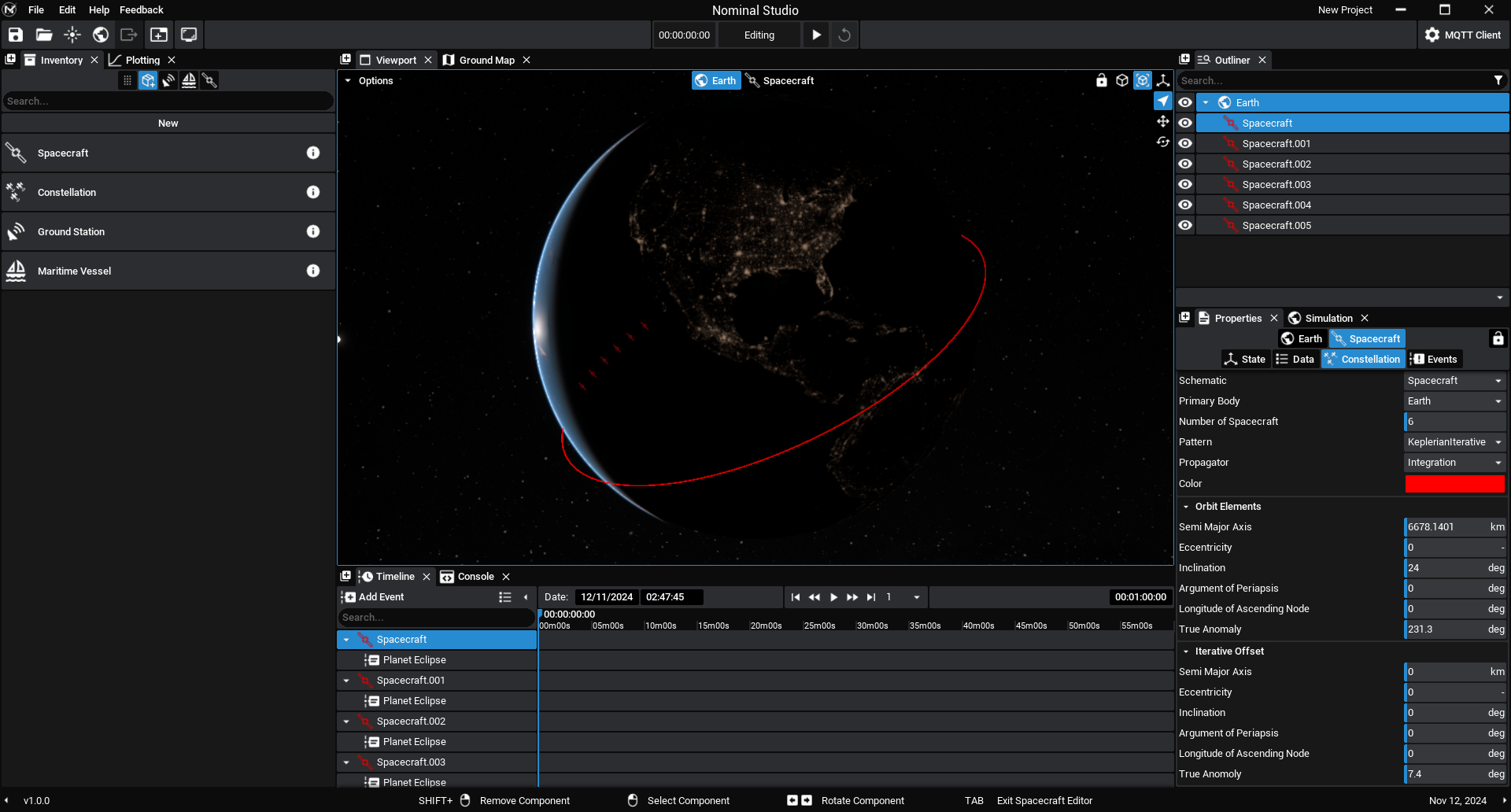Click the reset simulation icon
The width and height of the screenshot is (1511, 812).
pos(844,35)
